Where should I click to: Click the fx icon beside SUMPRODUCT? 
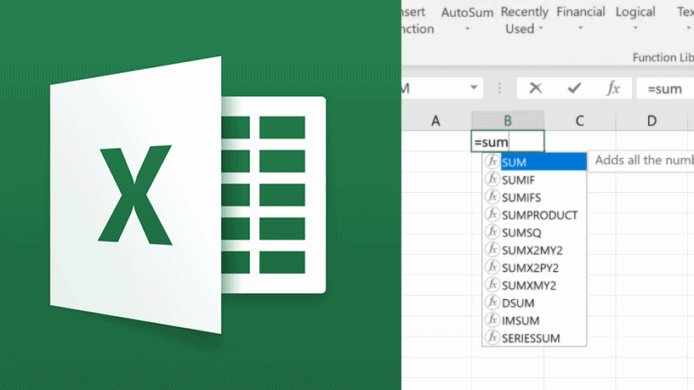492,214
